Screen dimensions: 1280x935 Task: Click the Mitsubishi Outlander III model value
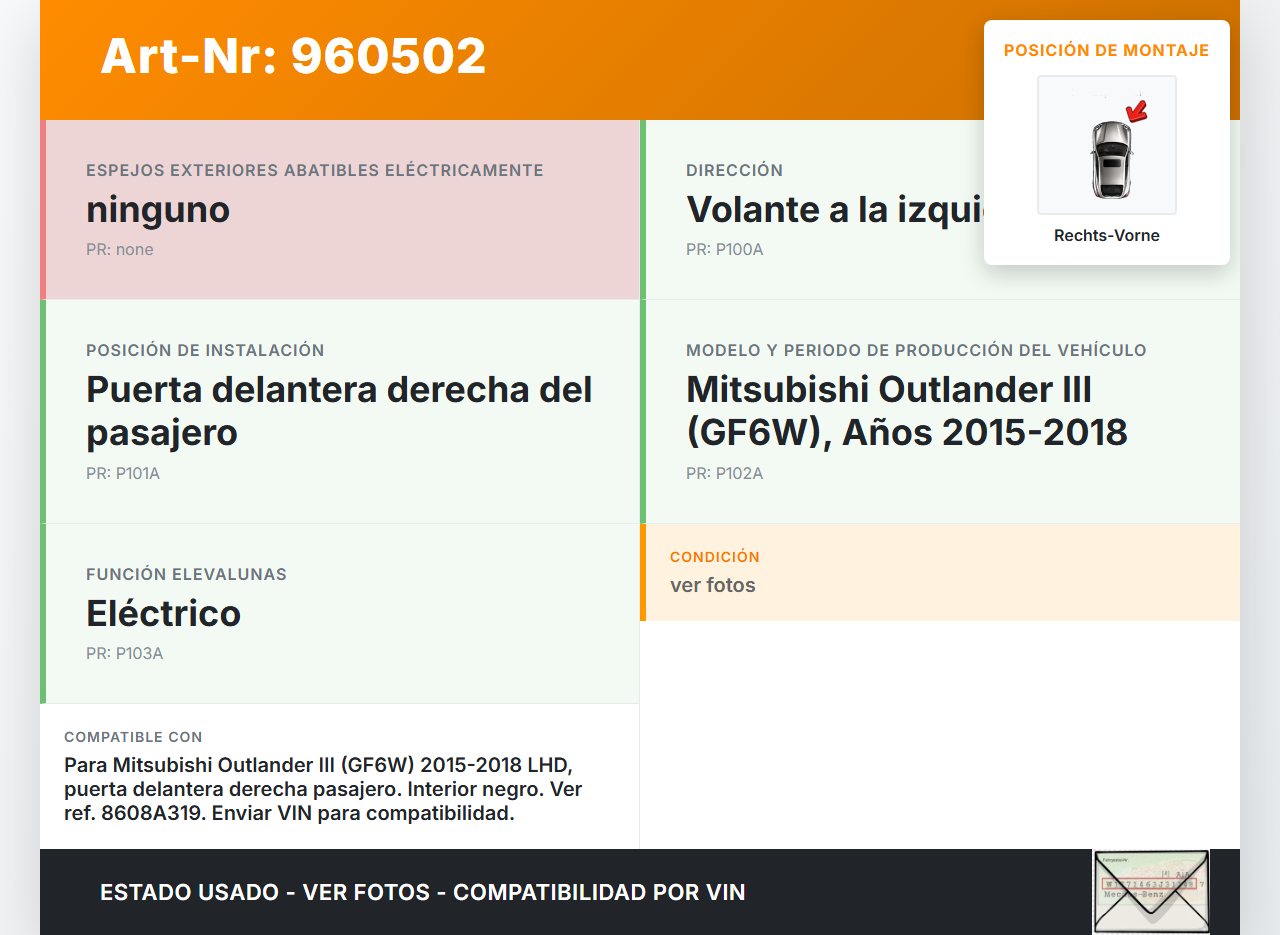[x=906, y=411]
